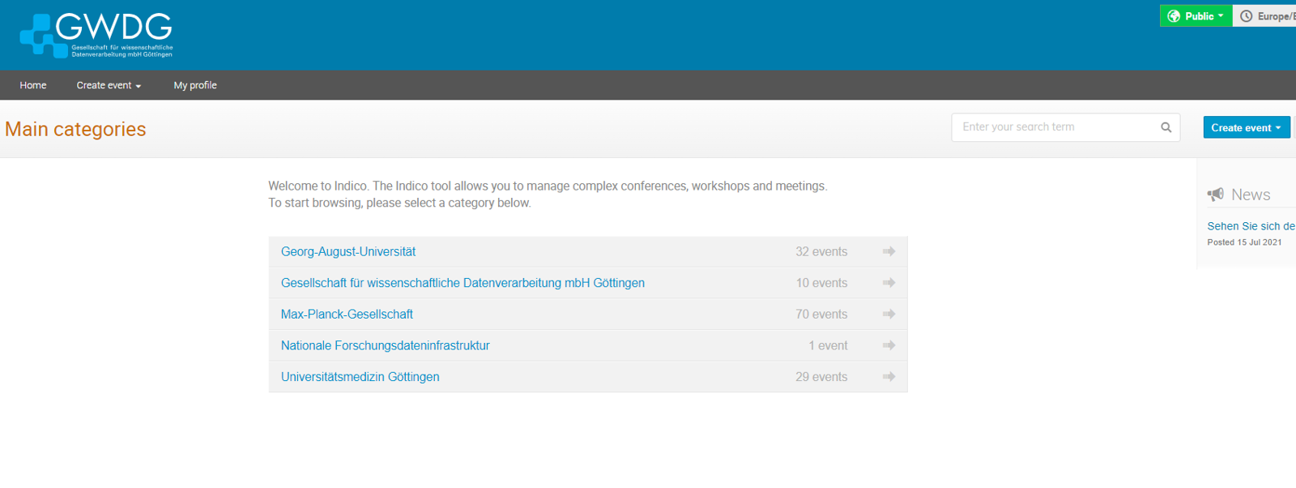Click arrow icon next to Georg-August-Universität
This screenshot has height=488, width=1296.
888,252
